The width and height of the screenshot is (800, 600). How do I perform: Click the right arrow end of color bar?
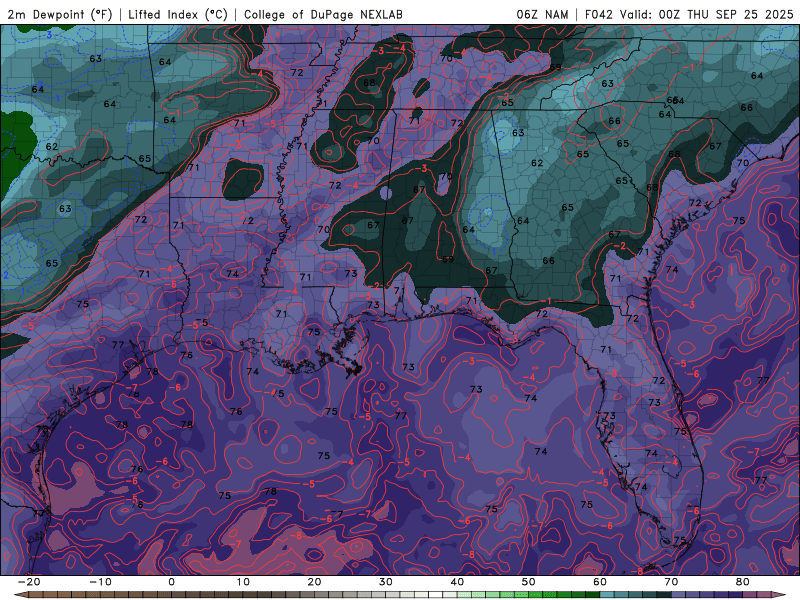click(x=780, y=595)
